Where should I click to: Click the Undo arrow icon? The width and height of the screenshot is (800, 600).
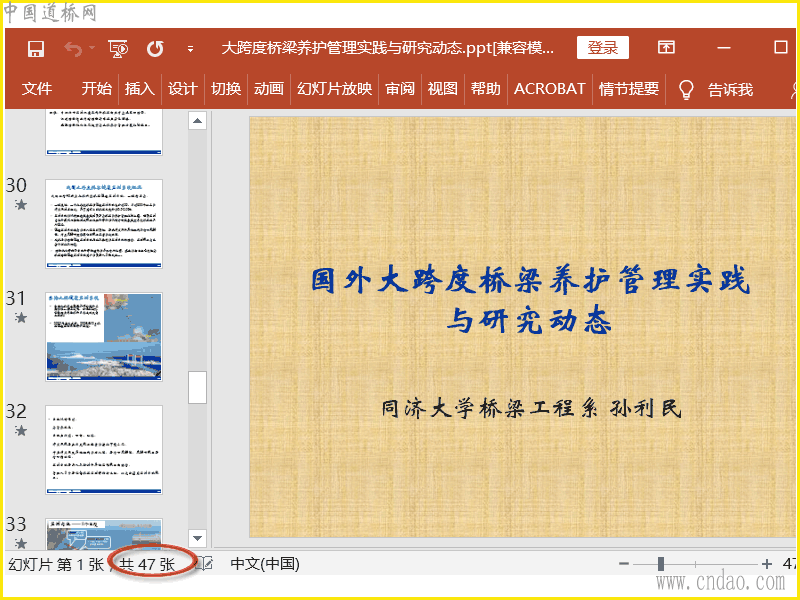pyautogui.click(x=73, y=48)
